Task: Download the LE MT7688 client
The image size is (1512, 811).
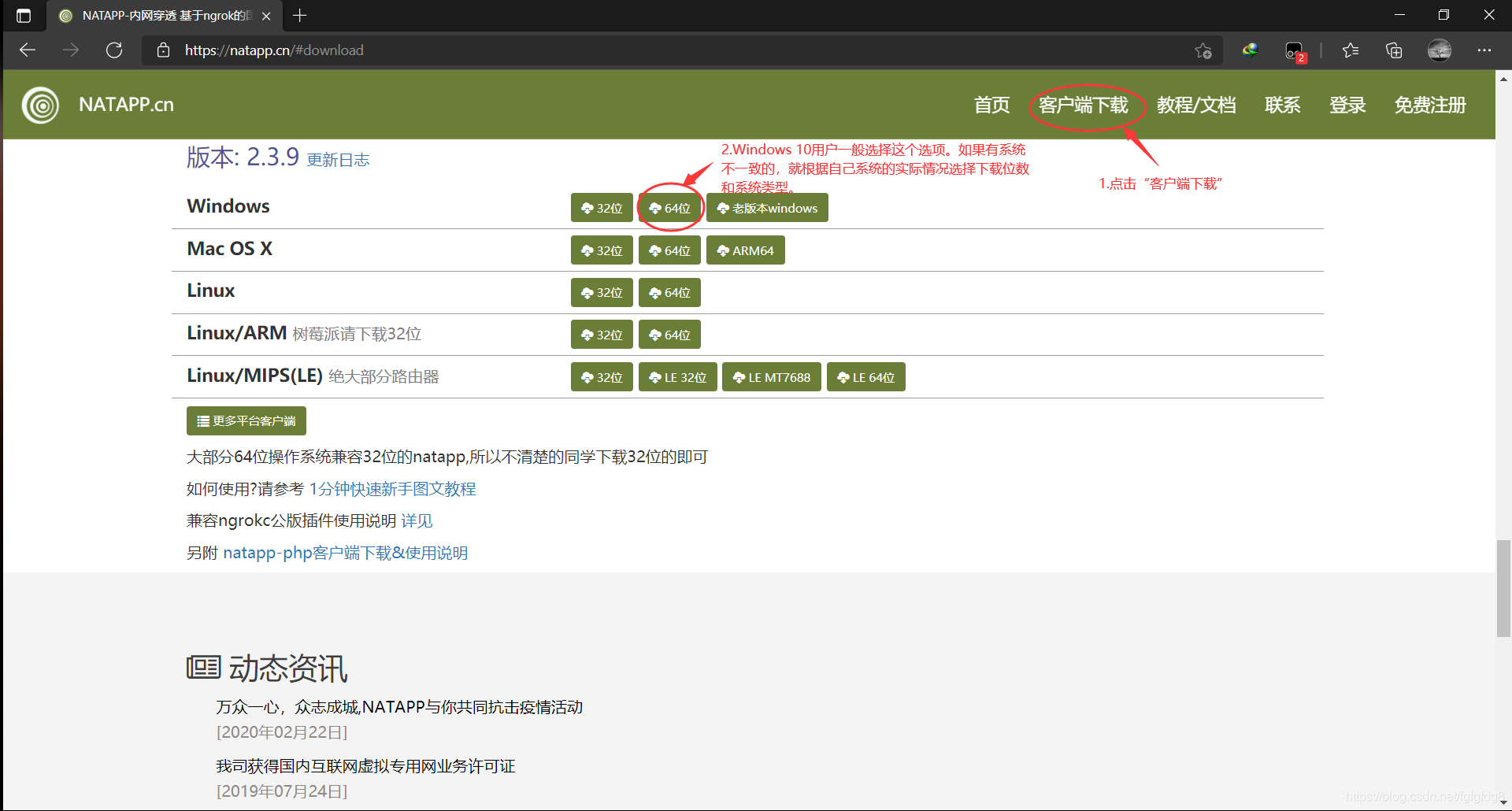Action: pos(772,377)
